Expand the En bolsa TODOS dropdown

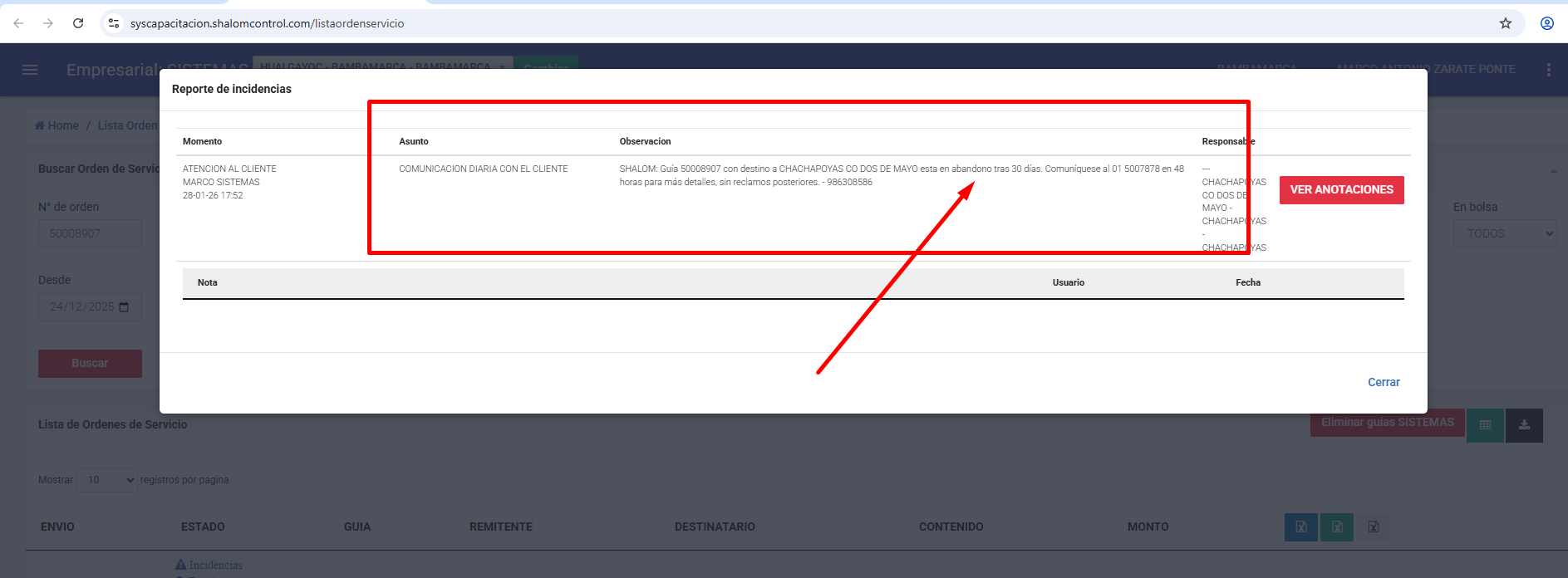(1505, 233)
